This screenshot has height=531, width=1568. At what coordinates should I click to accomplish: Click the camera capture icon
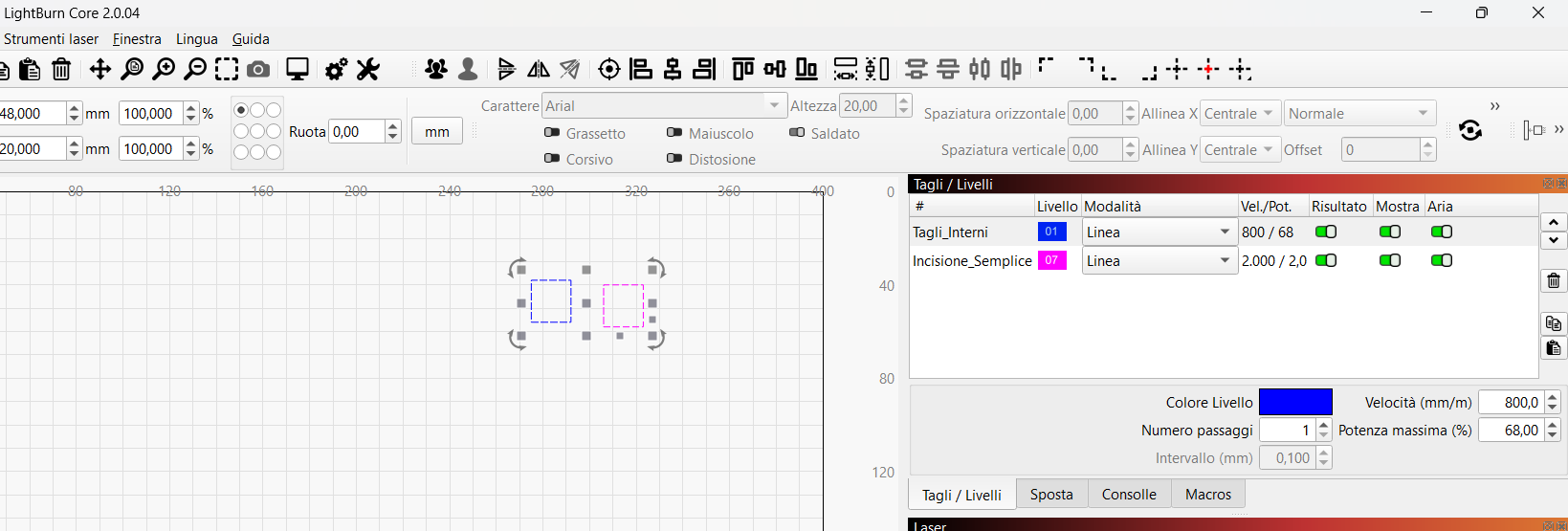click(257, 69)
